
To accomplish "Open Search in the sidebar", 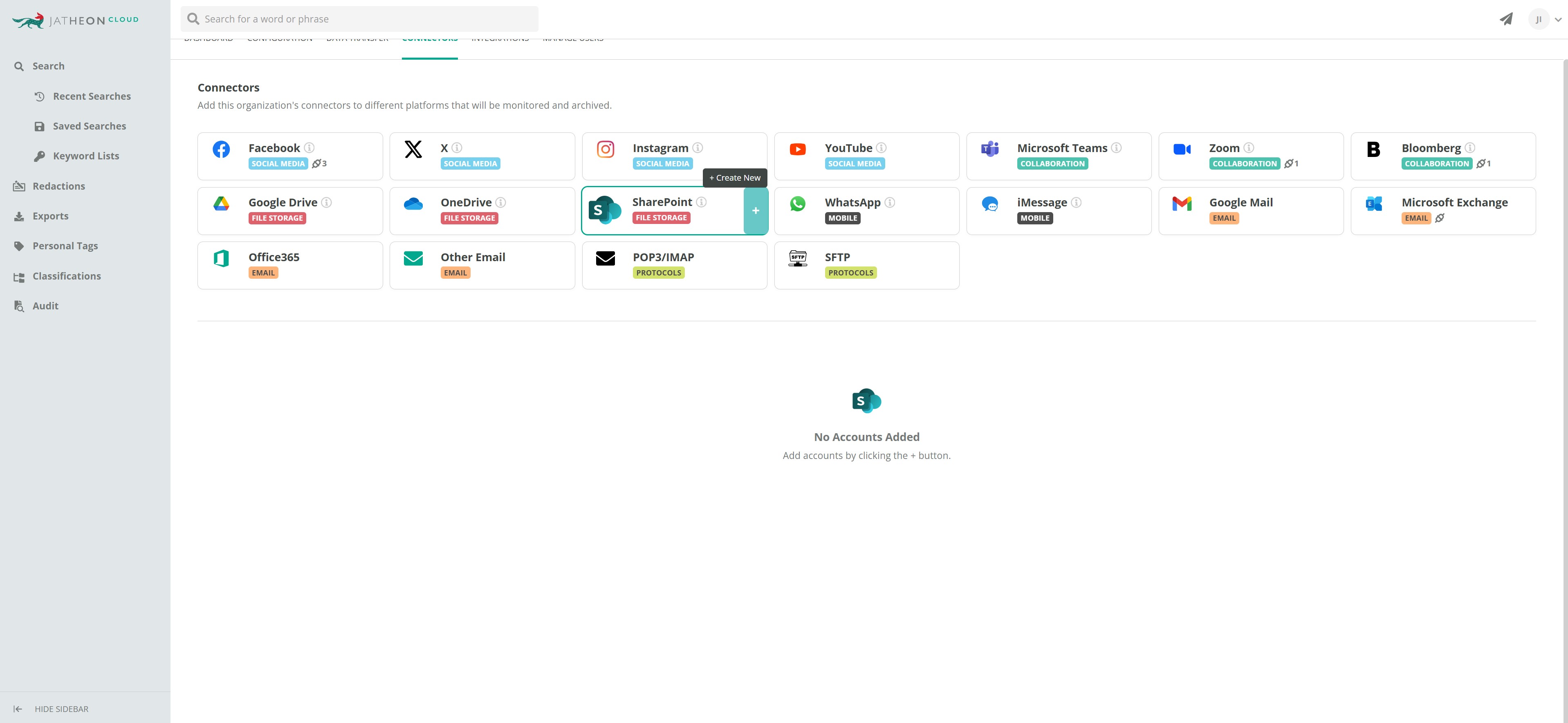I will [x=48, y=66].
